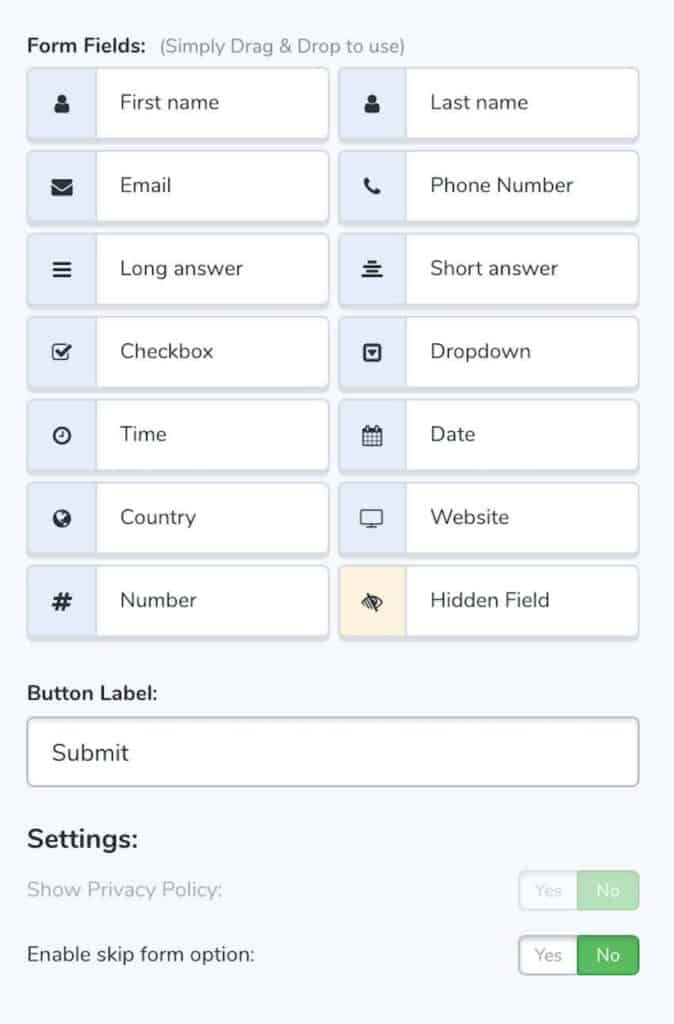Switch Show Privacy Policy to Yes

tap(548, 890)
